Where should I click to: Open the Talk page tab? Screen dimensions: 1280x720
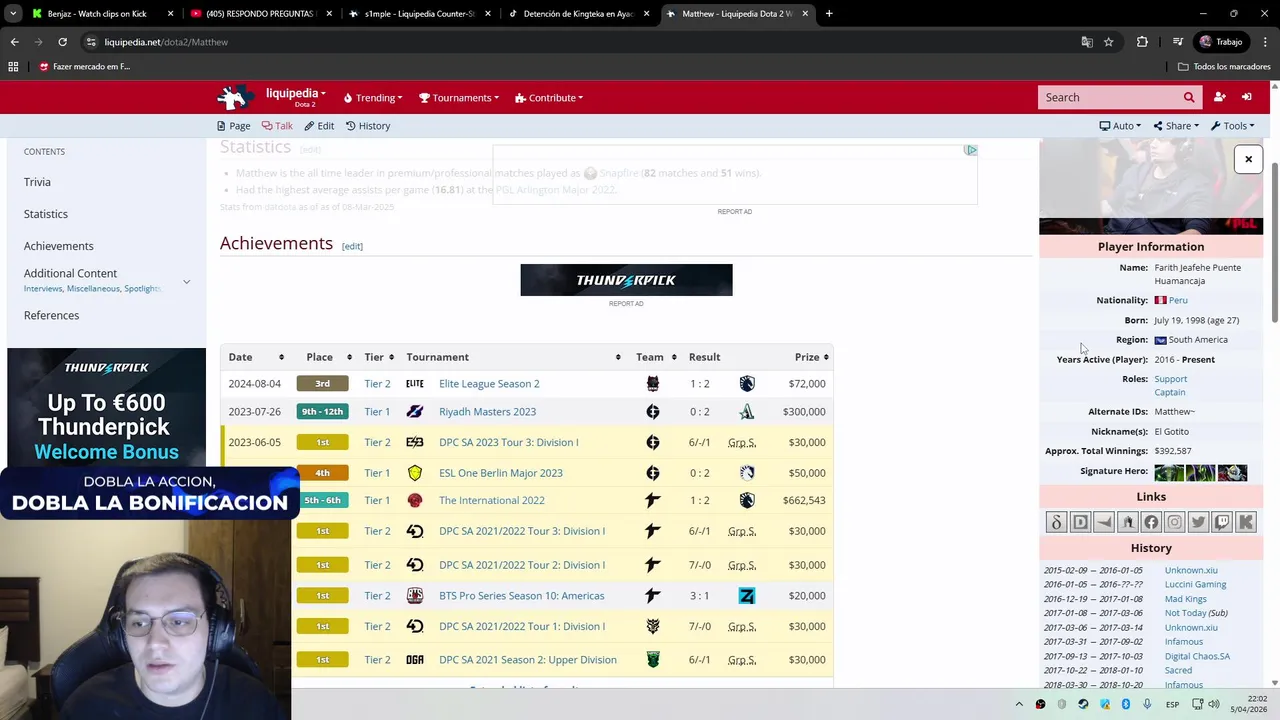[277, 126]
